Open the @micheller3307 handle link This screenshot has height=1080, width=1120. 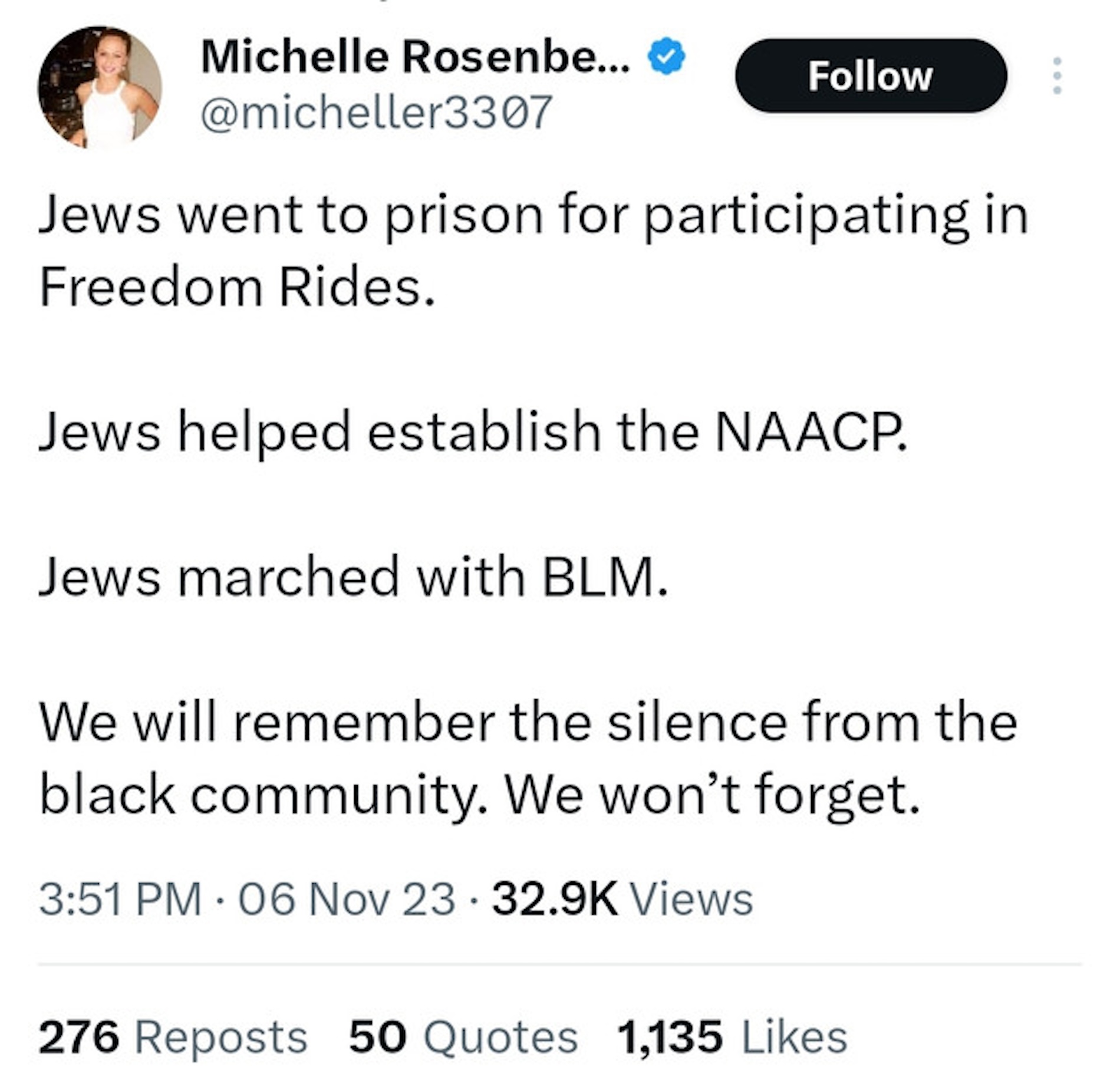pos(376,113)
